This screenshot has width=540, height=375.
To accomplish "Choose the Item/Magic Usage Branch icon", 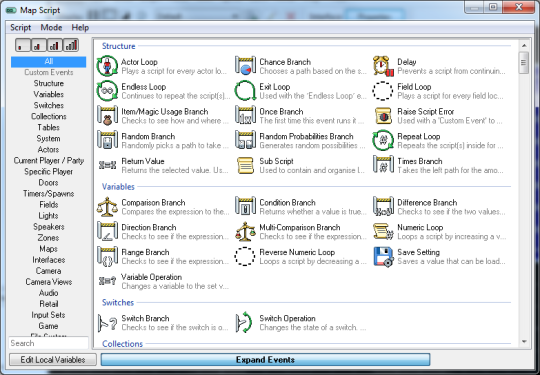I will pyautogui.click(x=107, y=115).
